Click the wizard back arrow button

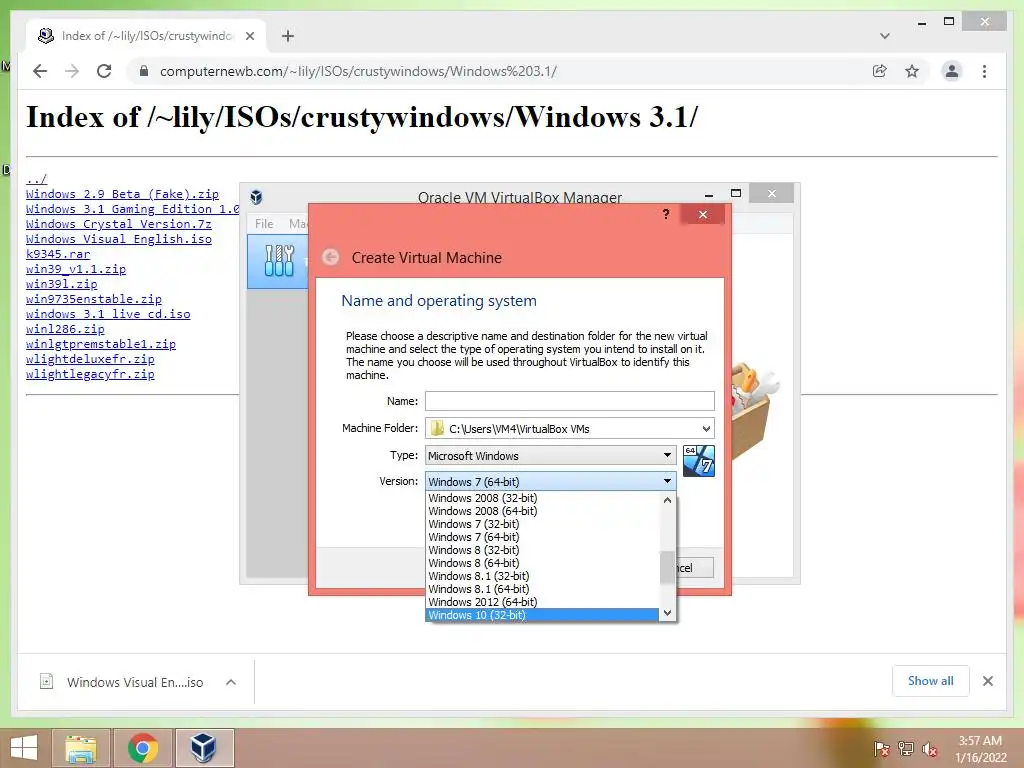330,257
